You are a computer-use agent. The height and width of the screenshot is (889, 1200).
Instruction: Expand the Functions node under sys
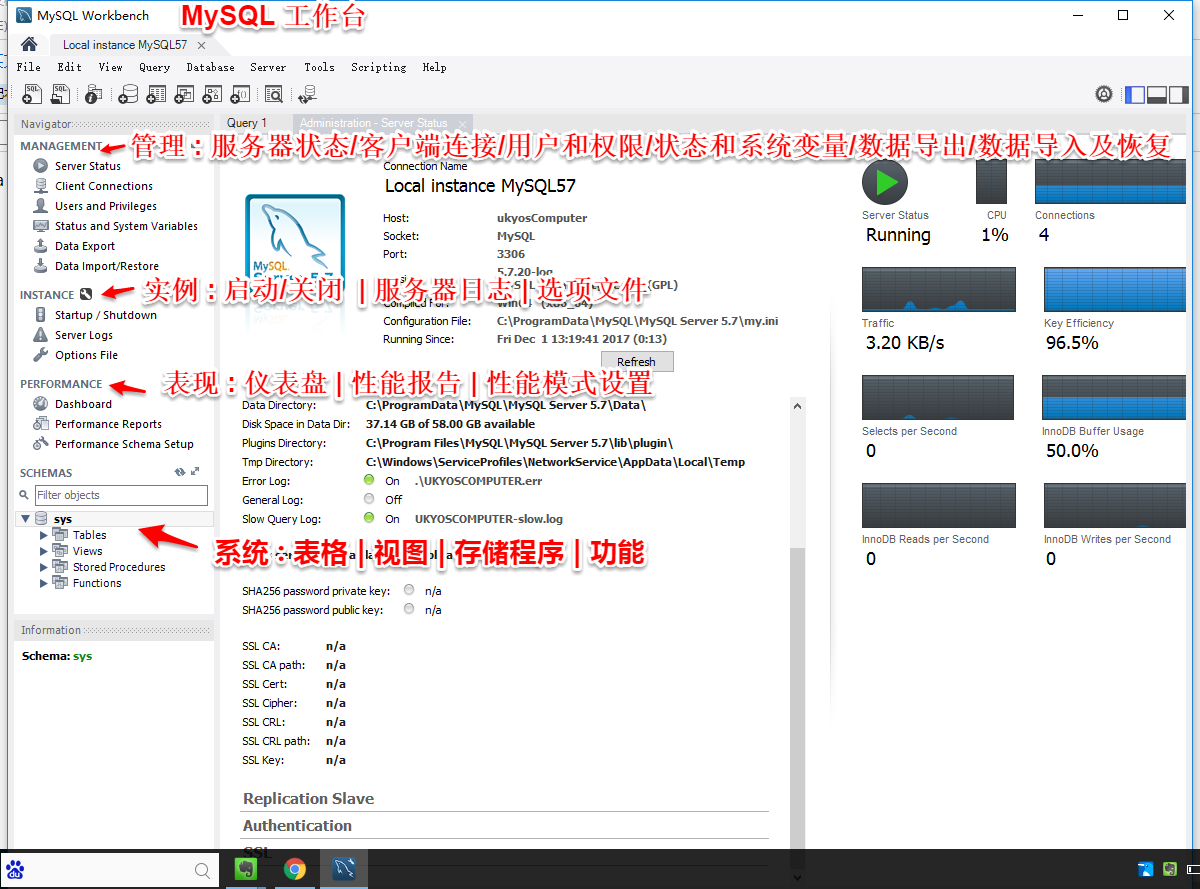click(x=43, y=583)
